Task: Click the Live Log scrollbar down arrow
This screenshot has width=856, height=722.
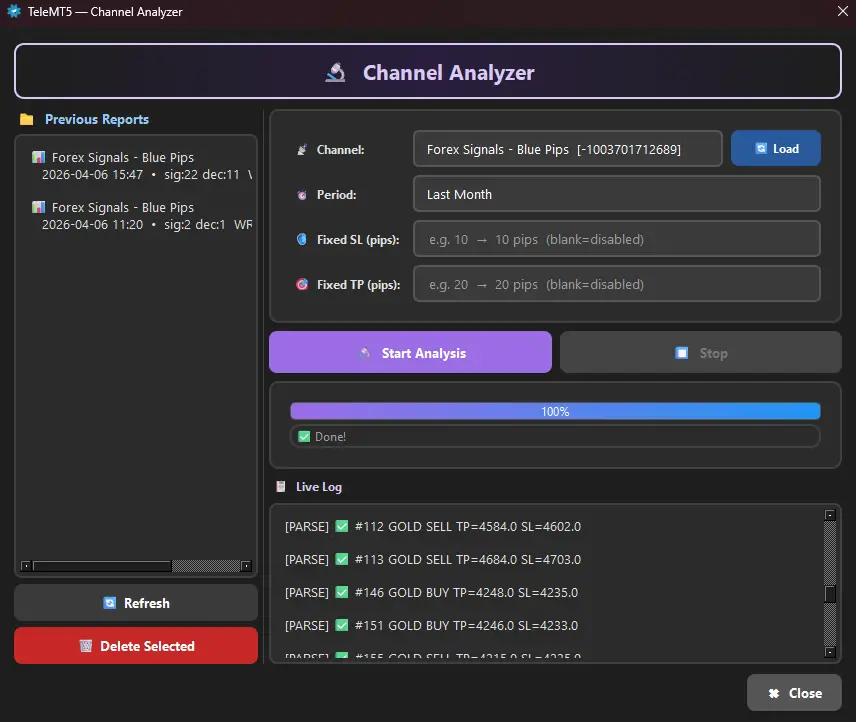Action: pyautogui.click(x=829, y=652)
